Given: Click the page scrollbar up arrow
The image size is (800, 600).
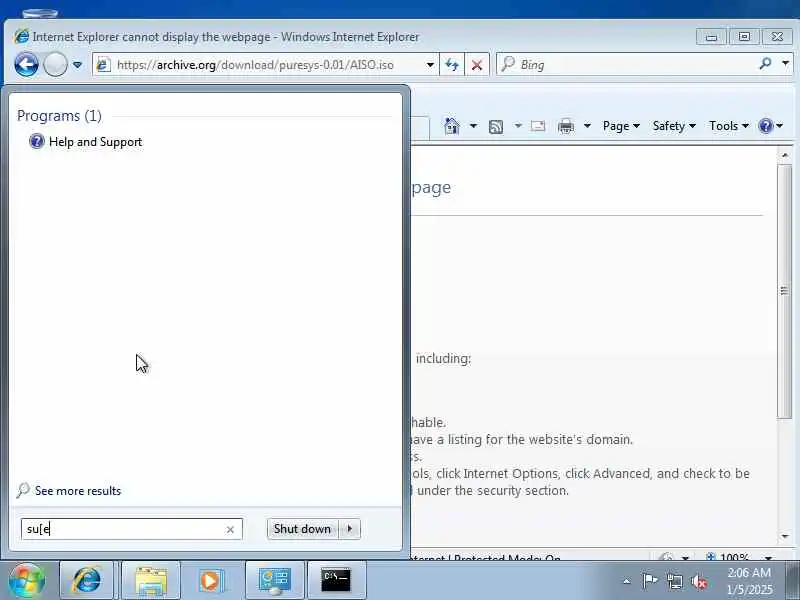Looking at the screenshot, I should (x=784, y=155).
